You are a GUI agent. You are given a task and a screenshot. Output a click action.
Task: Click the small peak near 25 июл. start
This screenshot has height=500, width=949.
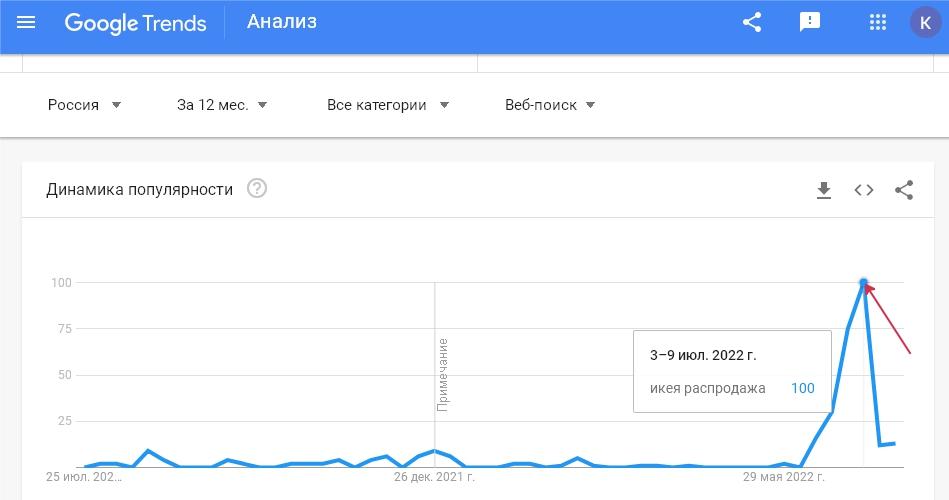click(x=149, y=451)
